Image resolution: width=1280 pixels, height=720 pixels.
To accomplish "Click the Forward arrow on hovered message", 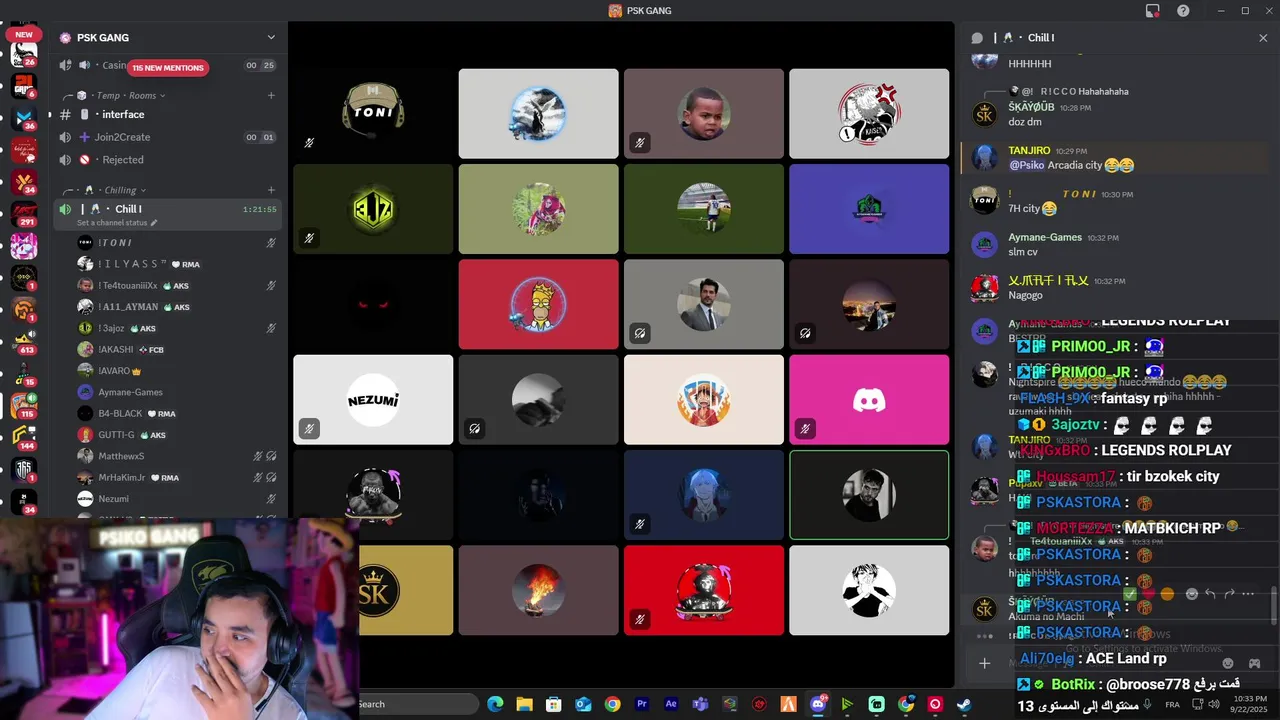I will pos(1229,594).
